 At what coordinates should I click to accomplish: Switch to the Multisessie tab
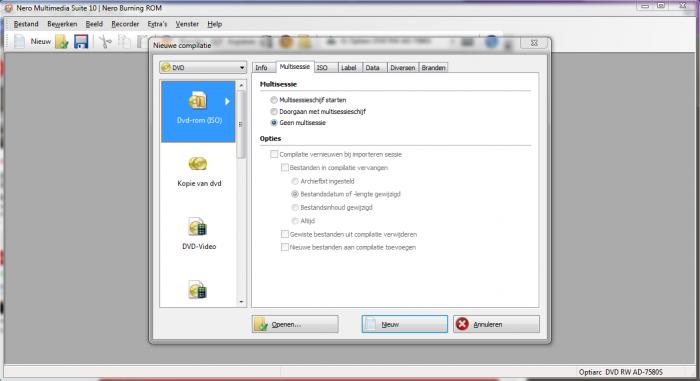tap(295, 67)
